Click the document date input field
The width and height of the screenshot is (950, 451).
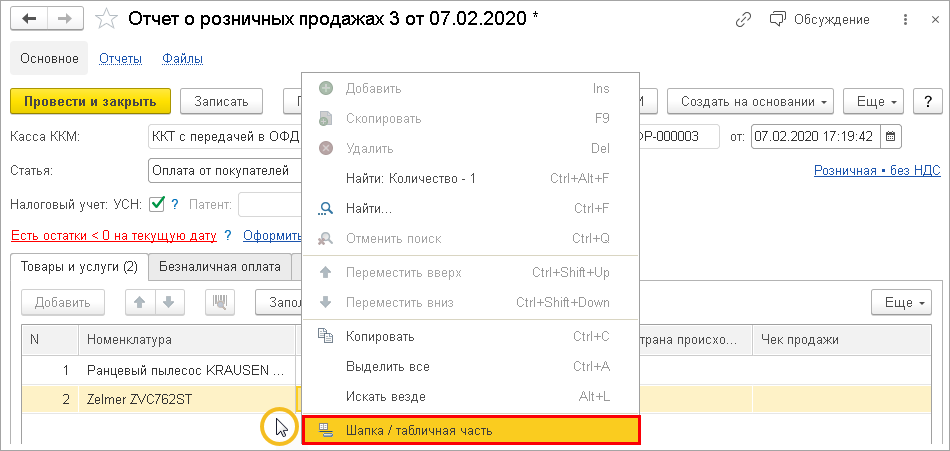point(815,136)
